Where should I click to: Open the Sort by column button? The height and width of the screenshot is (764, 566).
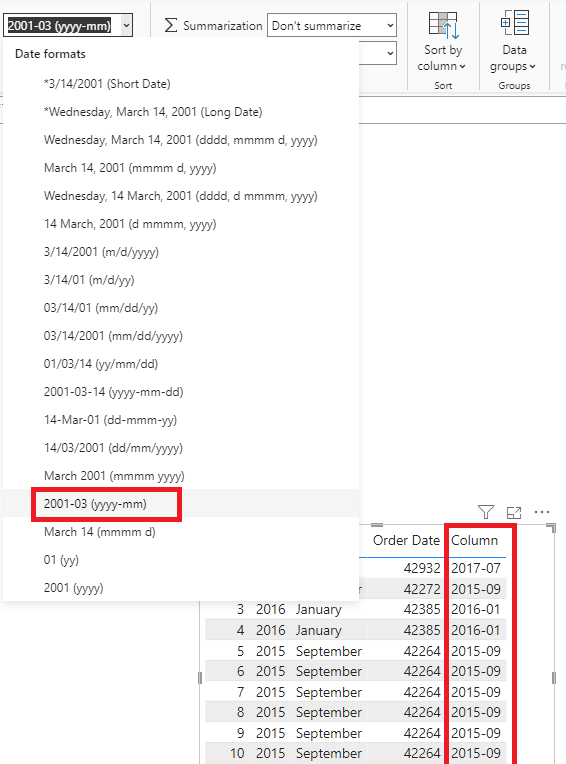coord(442,42)
